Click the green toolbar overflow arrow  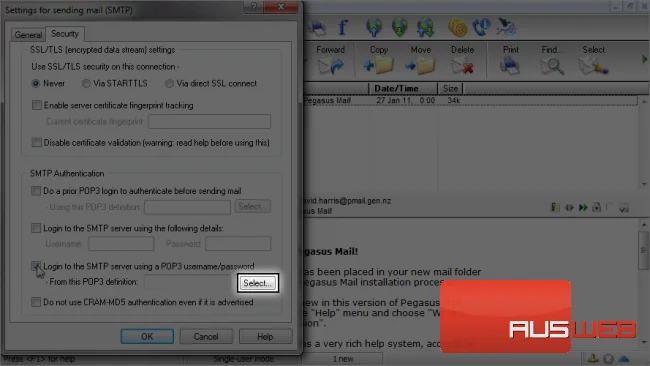(644, 60)
